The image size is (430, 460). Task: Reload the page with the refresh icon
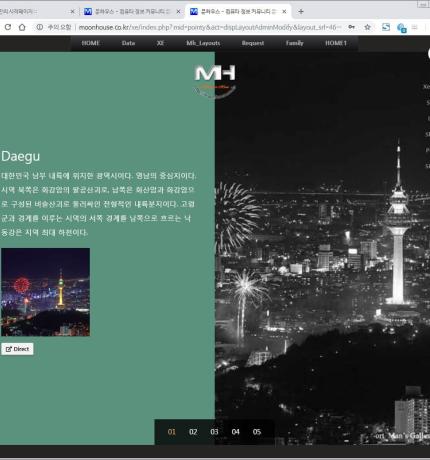8,27
